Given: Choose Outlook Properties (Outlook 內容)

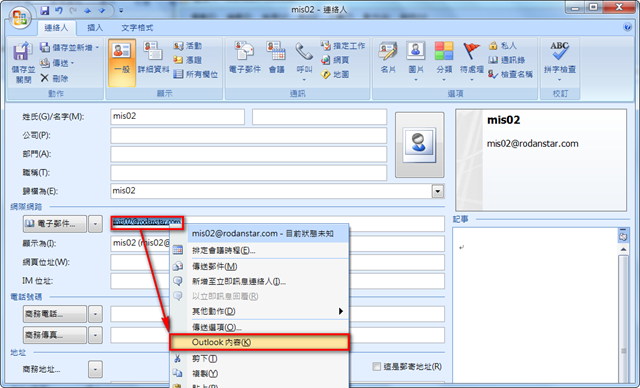Looking at the screenshot, I should (x=260, y=342).
